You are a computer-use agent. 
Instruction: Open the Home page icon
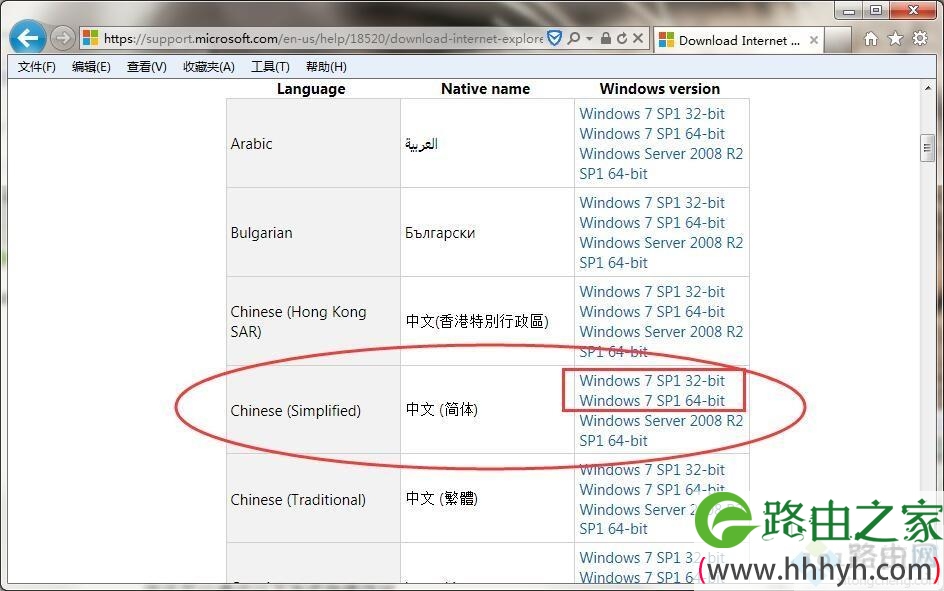click(871, 39)
